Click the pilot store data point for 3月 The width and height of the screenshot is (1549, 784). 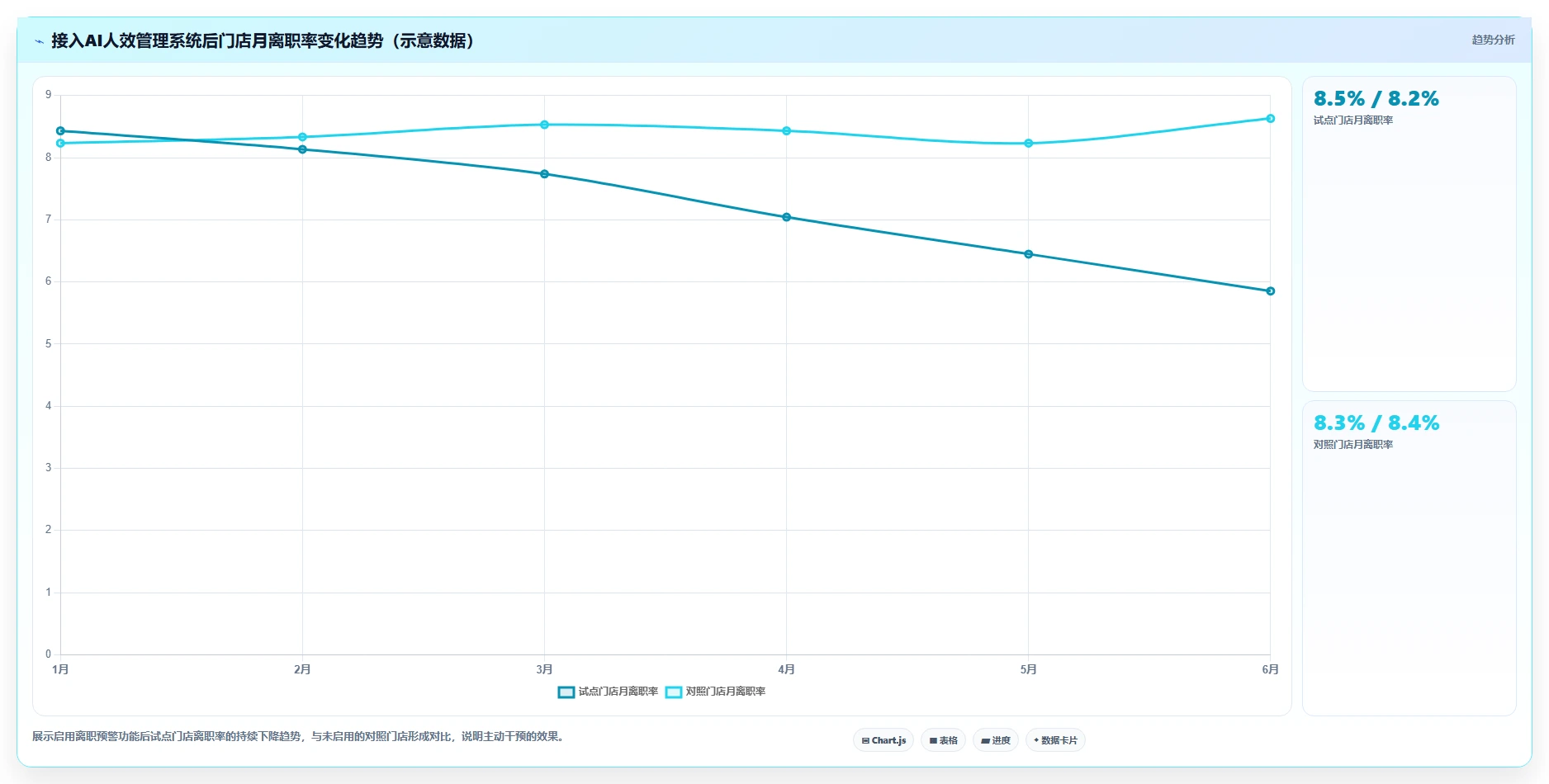[544, 174]
